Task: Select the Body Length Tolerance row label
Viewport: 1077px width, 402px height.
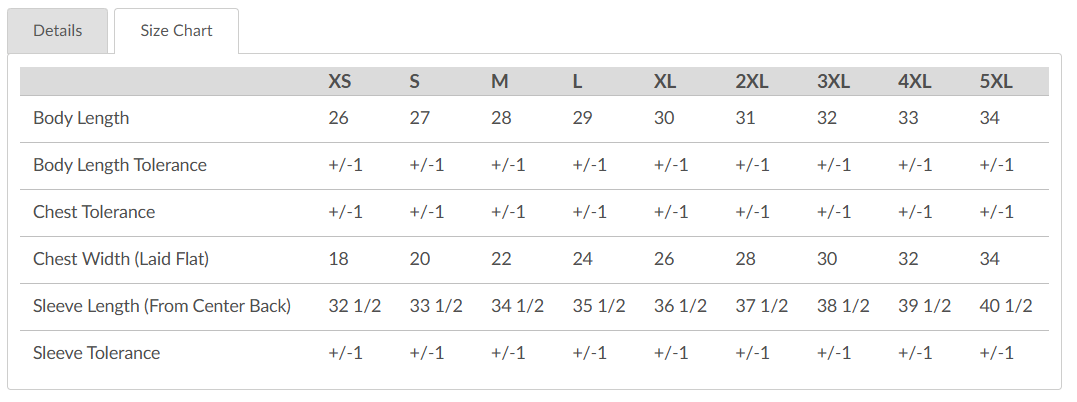Action: point(120,165)
